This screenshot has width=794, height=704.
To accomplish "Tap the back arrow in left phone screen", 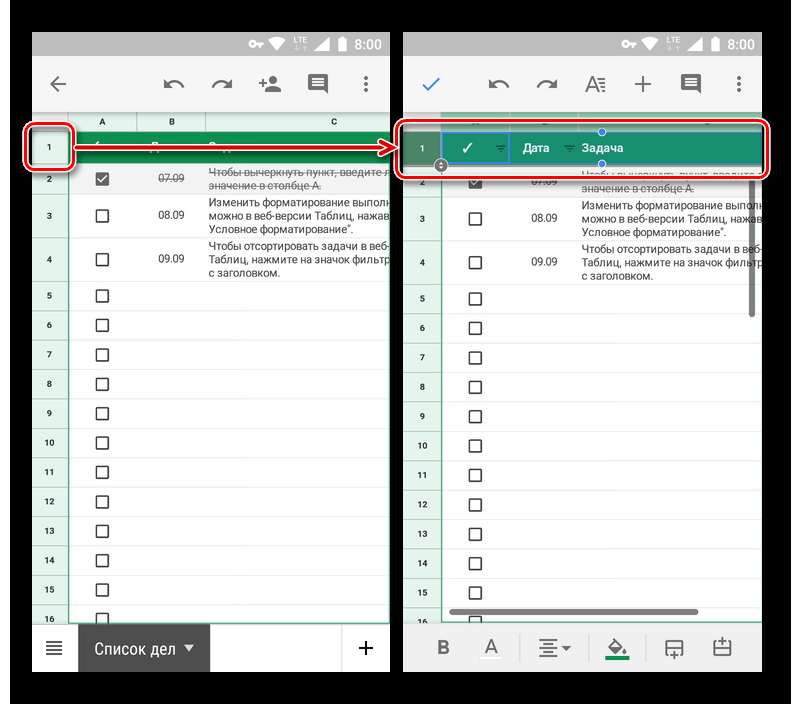I will pos(58,84).
